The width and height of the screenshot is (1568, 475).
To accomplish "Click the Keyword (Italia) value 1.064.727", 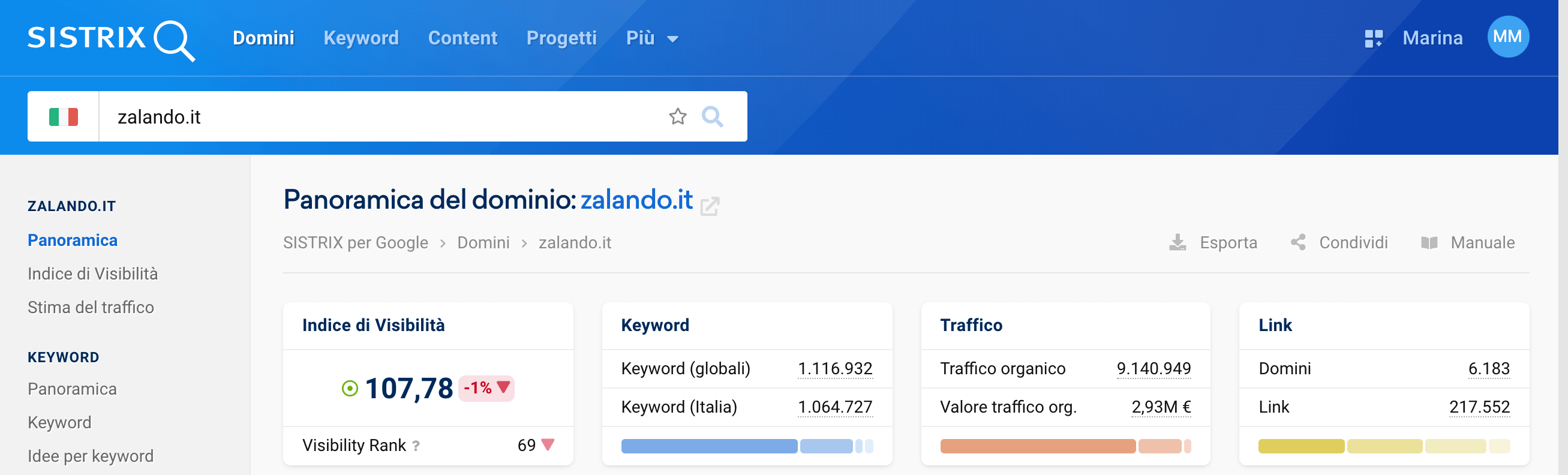I will [835, 407].
